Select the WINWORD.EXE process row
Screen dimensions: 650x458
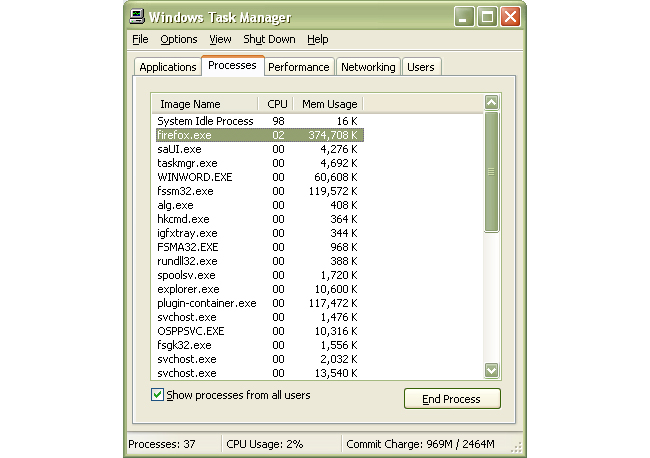coord(195,177)
